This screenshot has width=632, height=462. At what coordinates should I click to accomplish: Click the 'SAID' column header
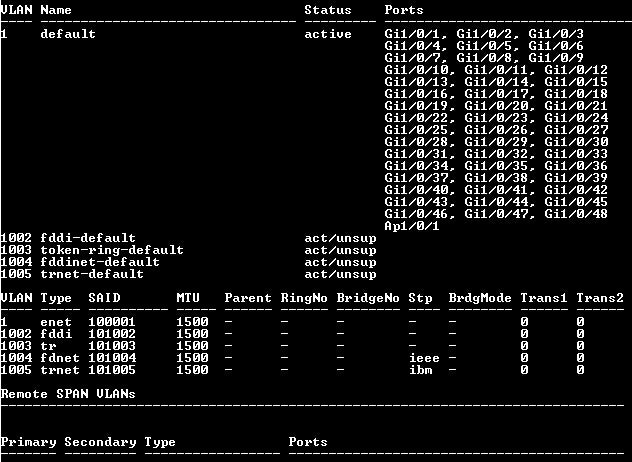(x=104, y=298)
